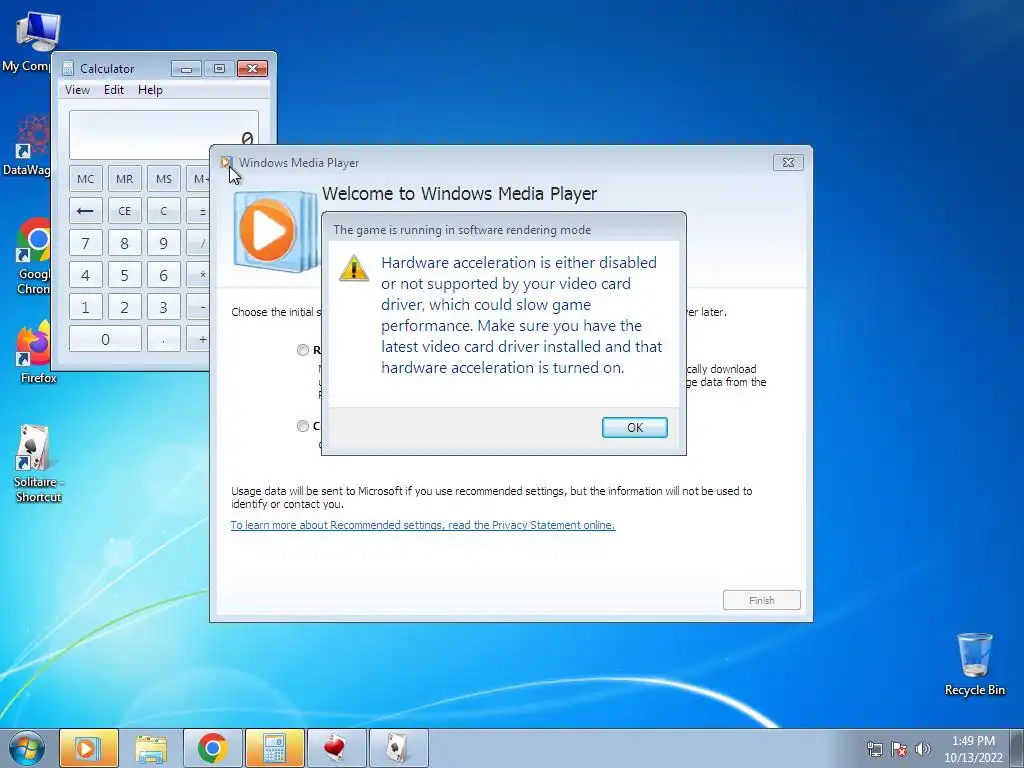
Task: Launch Chrome from the taskbar
Action: click(213, 748)
